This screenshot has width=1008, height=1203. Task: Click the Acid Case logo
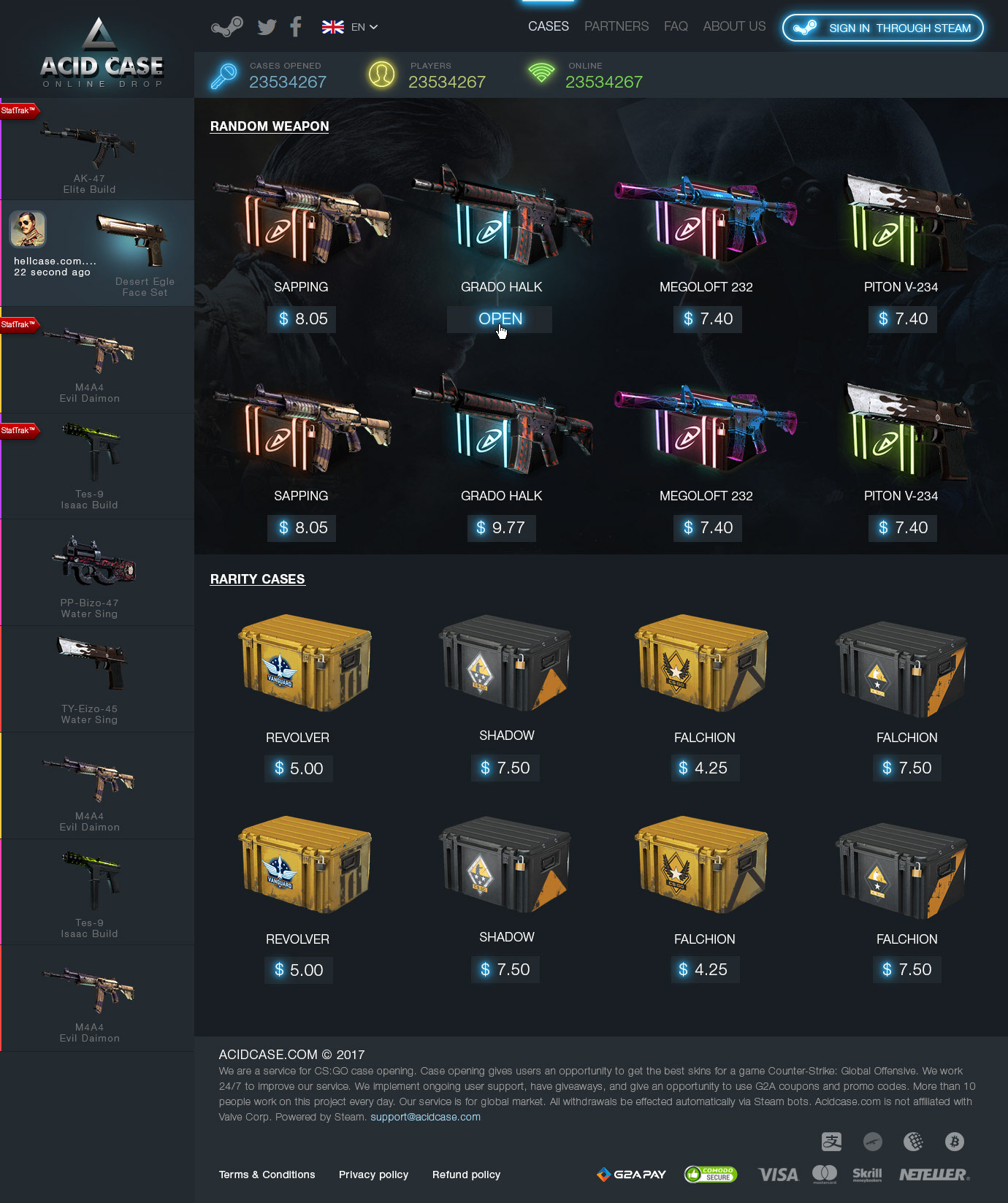pos(101,53)
